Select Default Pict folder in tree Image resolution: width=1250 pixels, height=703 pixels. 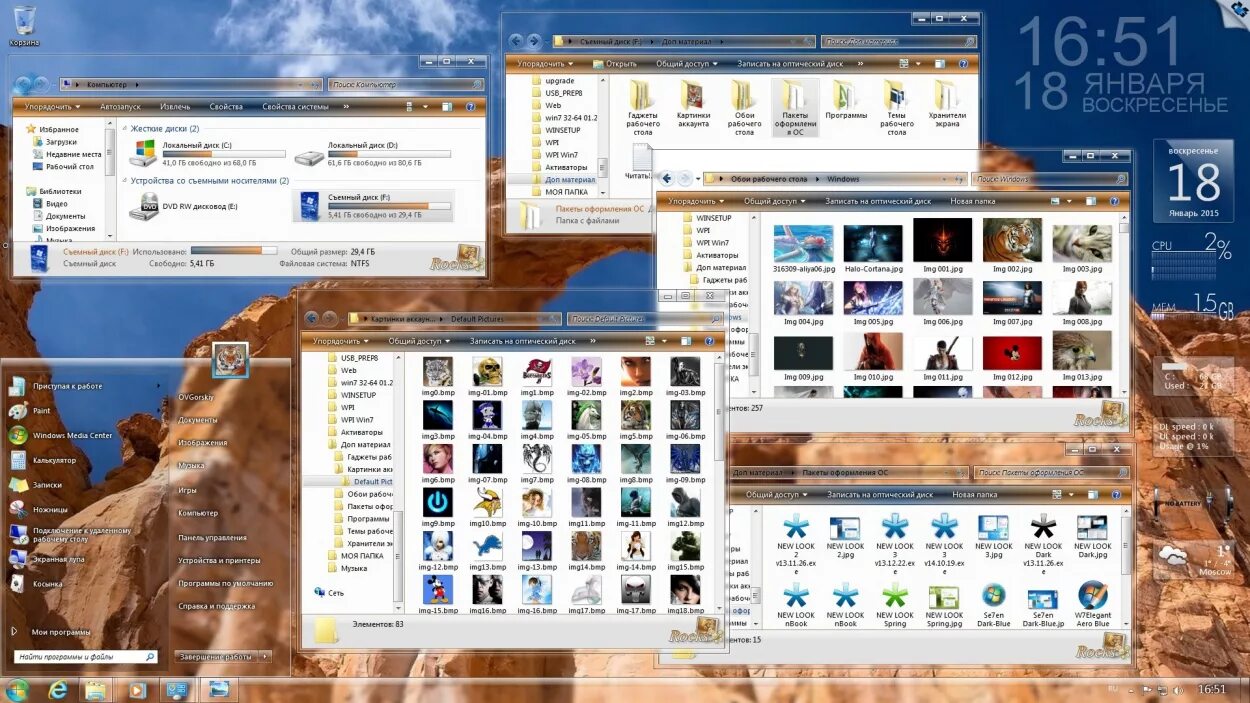click(367, 481)
